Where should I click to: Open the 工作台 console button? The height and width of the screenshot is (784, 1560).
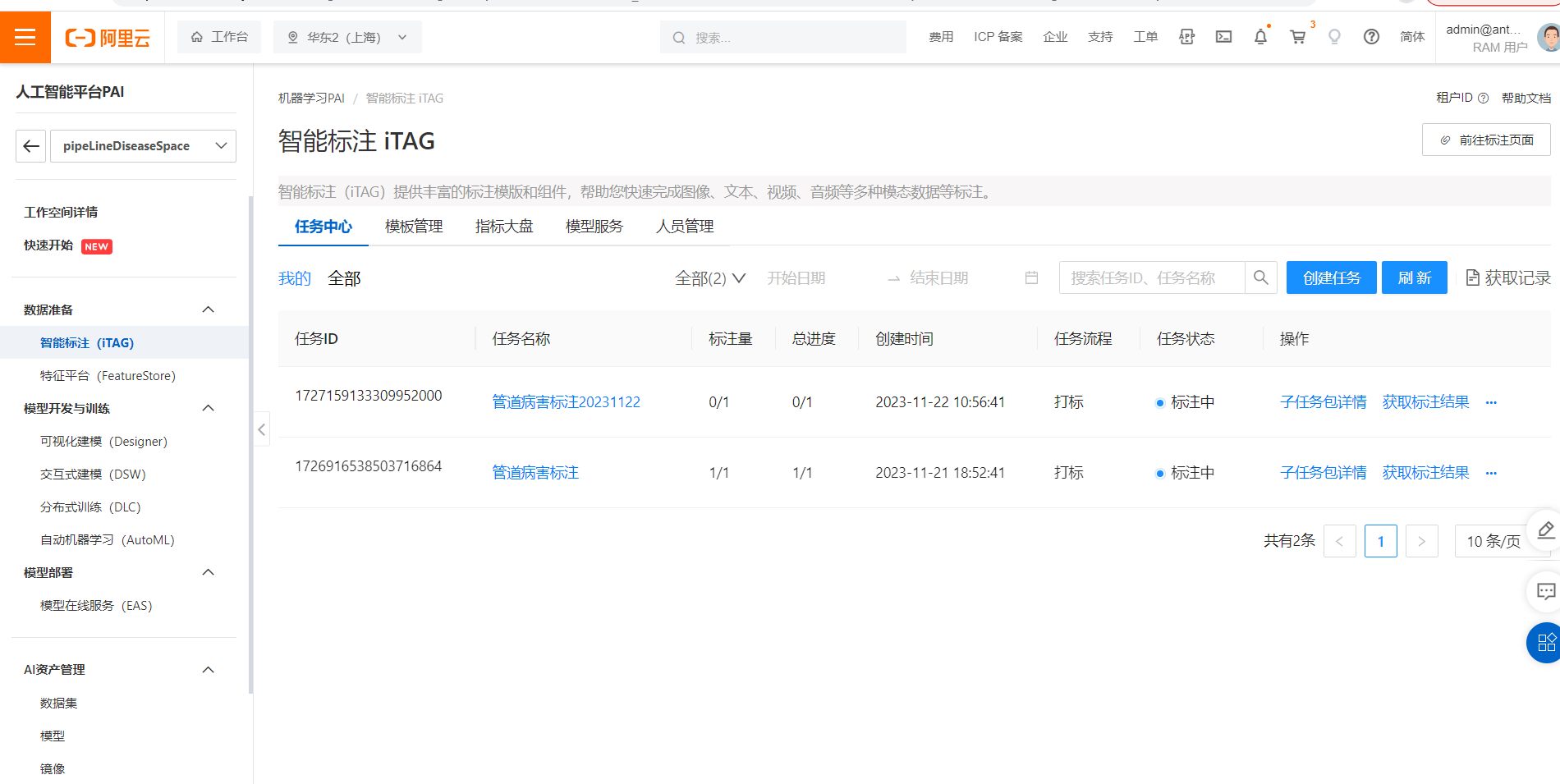click(x=219, y=37)
